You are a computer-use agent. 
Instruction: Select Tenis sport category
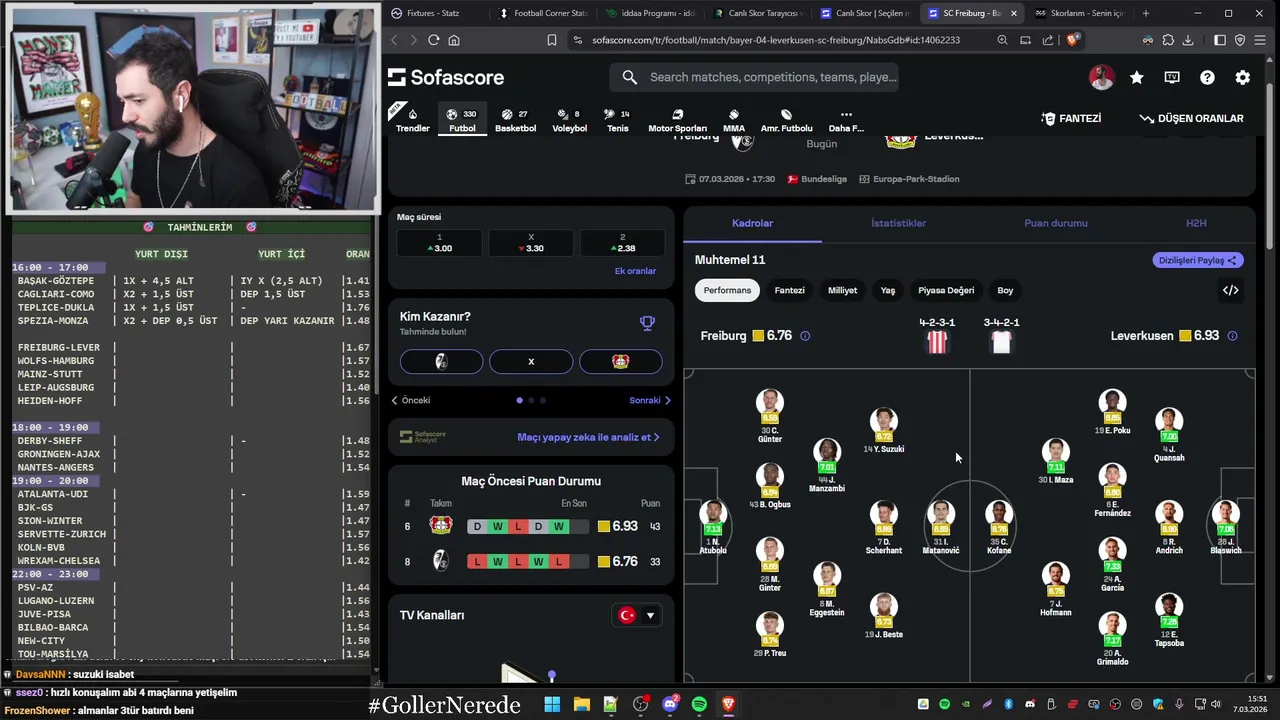pyautogui.click(x=618, y=120)
